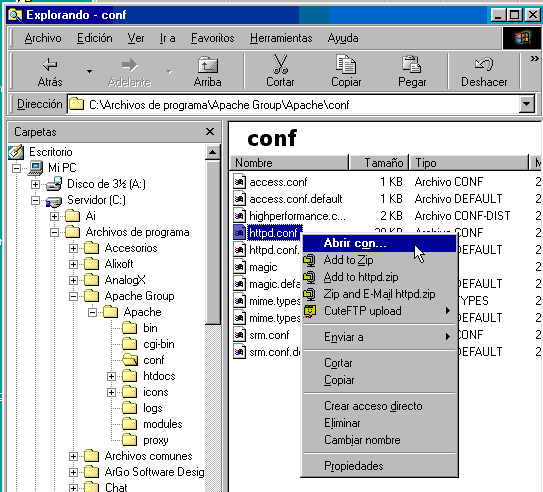The image size is (543, 492).
Task: Expand the Ai folder node
Action: (x=54, y=216)
